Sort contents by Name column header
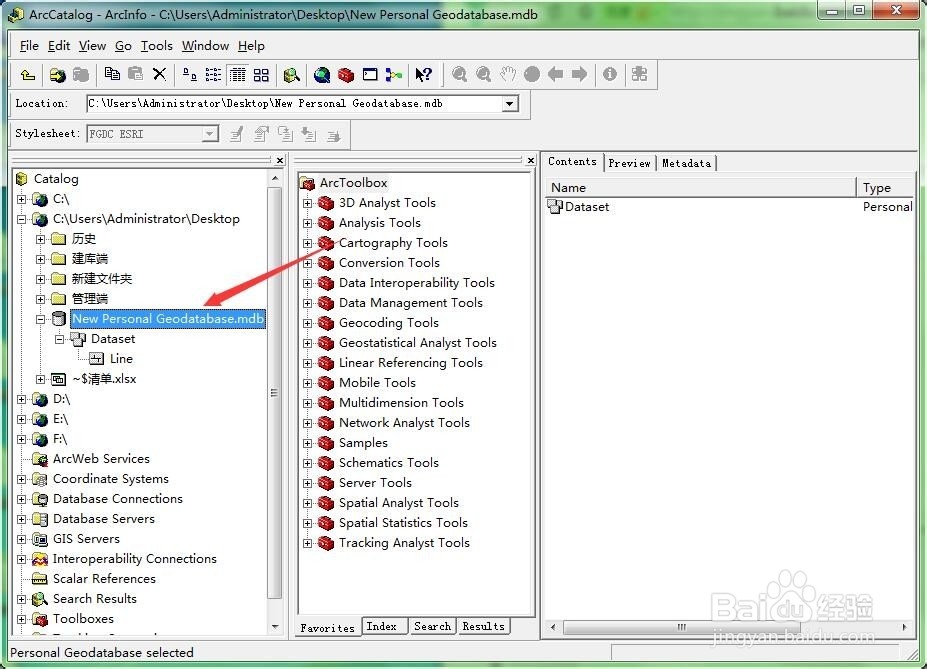The height and width of the screenshot is (669, 927). point(701,187)
